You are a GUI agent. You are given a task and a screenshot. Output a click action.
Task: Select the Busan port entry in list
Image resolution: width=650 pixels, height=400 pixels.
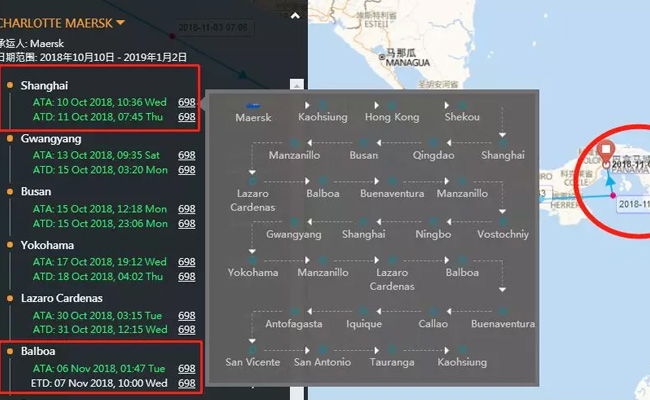point(36,192)
